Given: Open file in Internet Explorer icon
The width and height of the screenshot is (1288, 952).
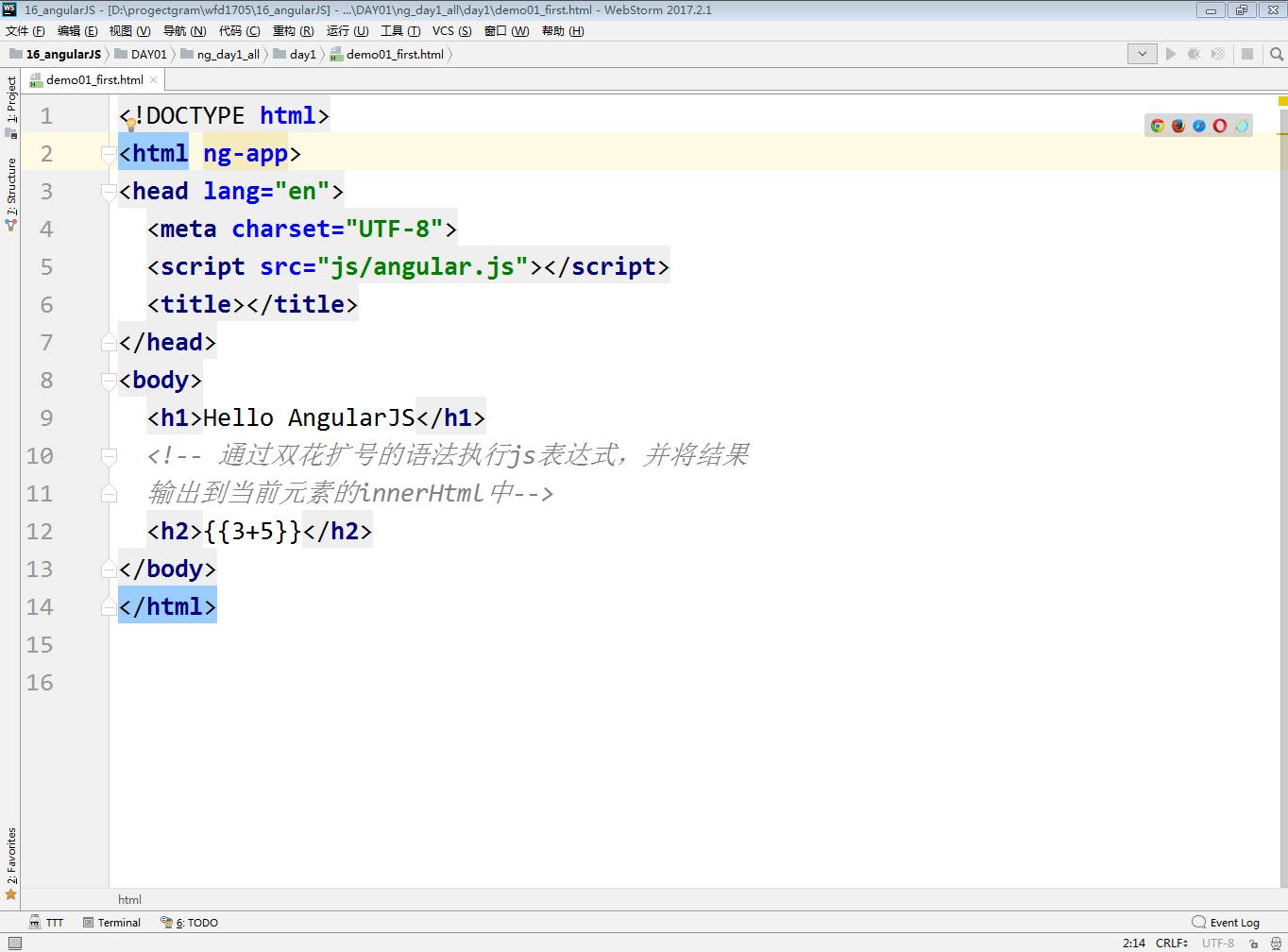Looking at the screenshot, I should click(1241, 126).
